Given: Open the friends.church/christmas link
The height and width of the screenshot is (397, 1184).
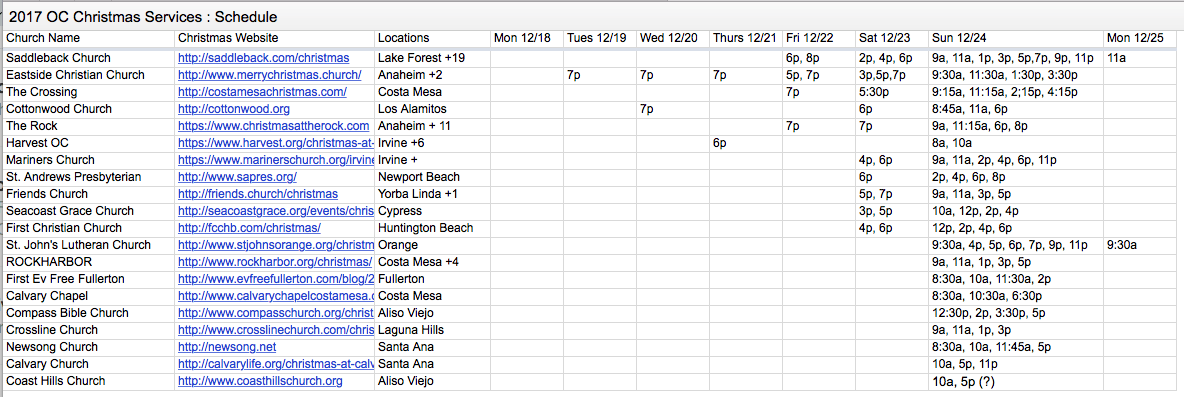Looking at the screenshot, I should [257, 194].
